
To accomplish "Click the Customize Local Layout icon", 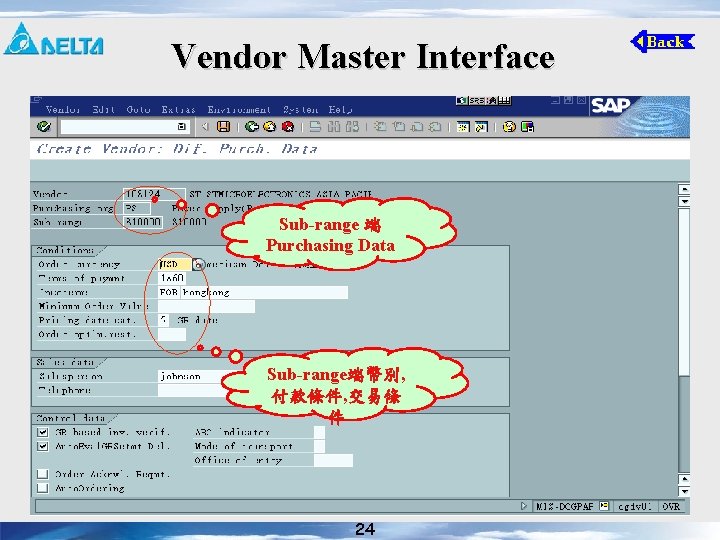I will pos(527,127).
